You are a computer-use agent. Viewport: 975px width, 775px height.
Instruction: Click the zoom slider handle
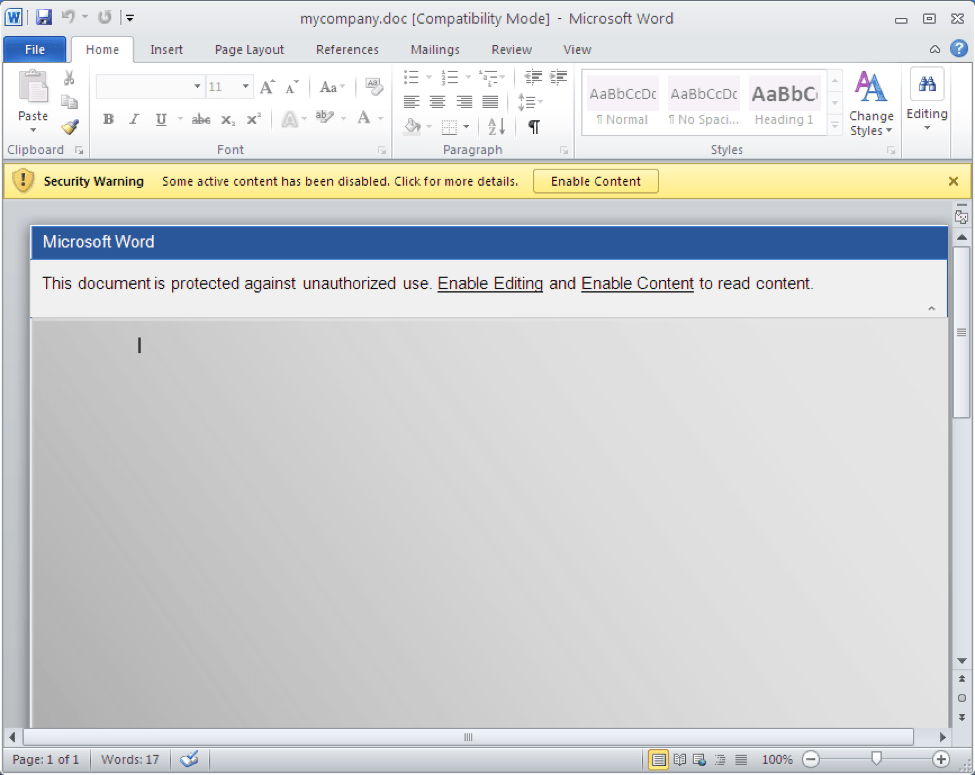tap(876, 758)
